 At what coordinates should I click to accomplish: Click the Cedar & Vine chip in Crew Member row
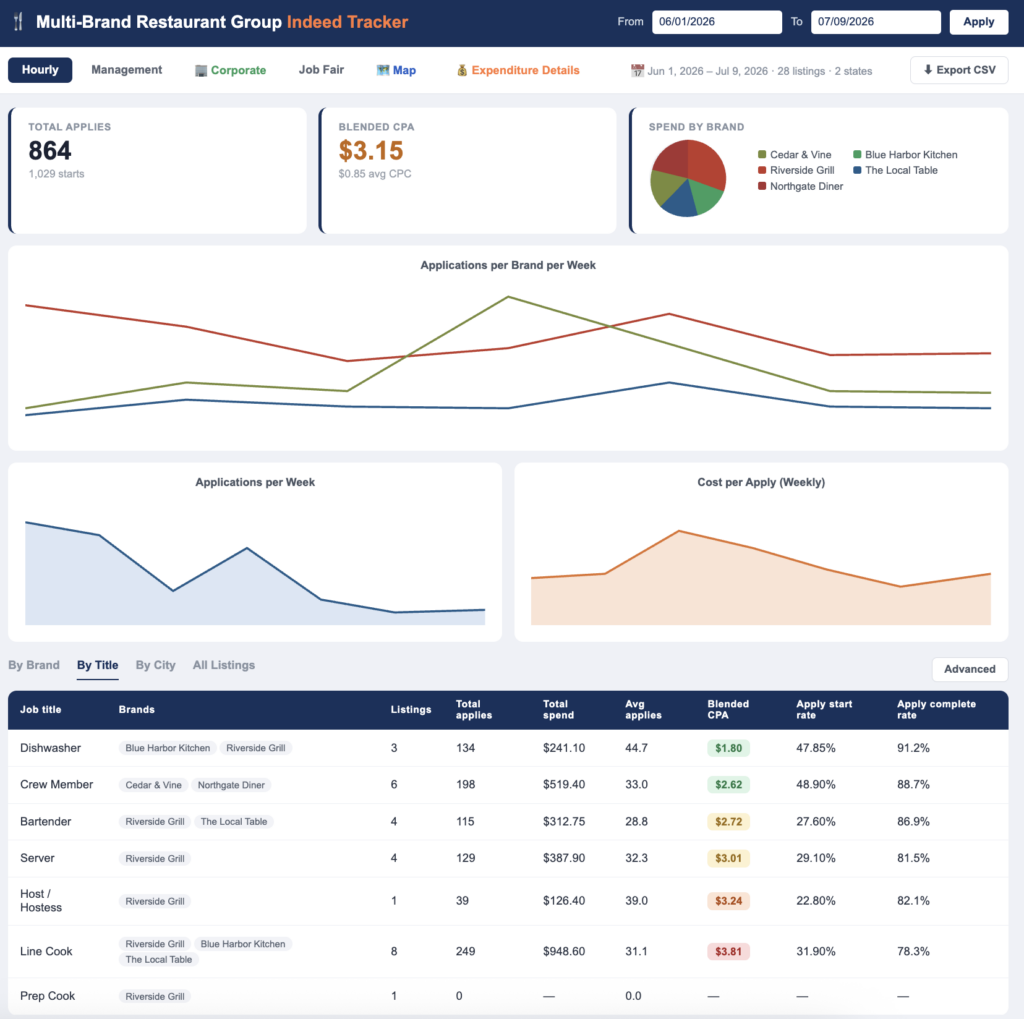153,785
